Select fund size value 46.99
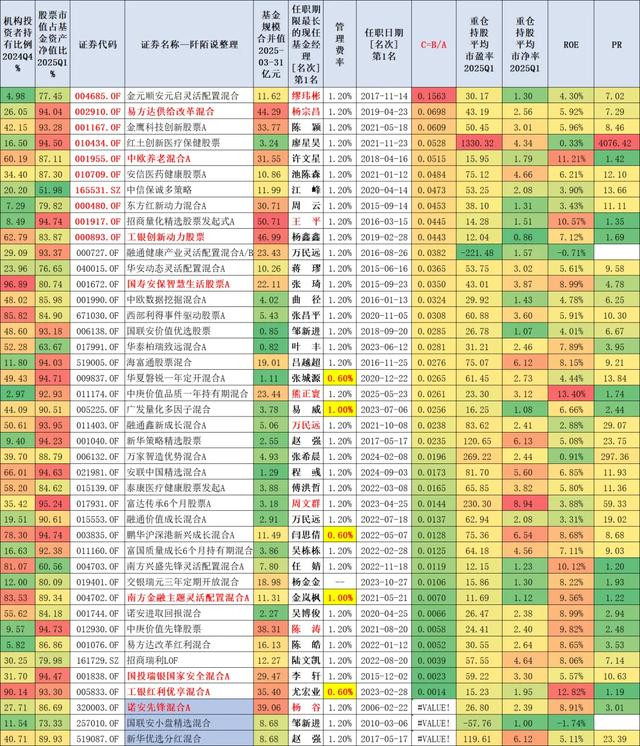Screen dimensions: 640x746 [x=270, y=237]
